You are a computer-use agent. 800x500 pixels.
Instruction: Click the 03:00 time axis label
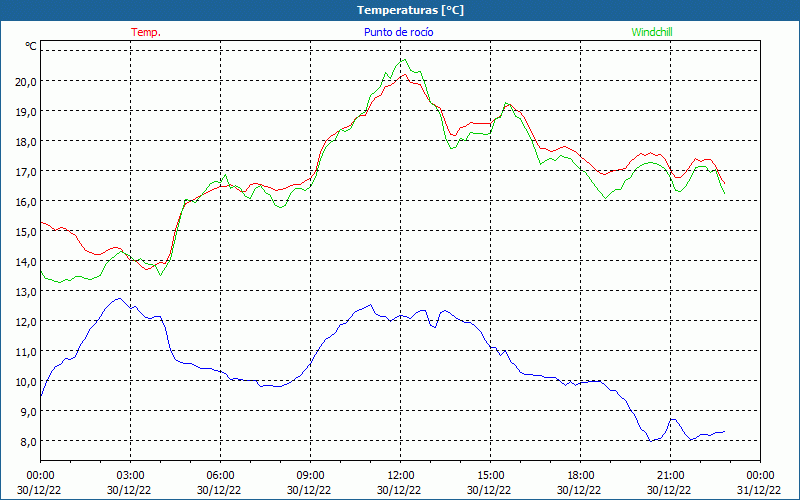click(x=131, y=476)
